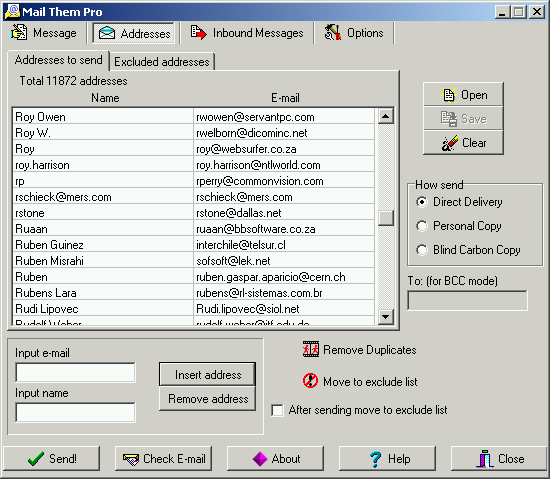Viewport: 550px width, 479px height.
Task: Choose the Personal Copy send mode
Action: pos(422,226)
